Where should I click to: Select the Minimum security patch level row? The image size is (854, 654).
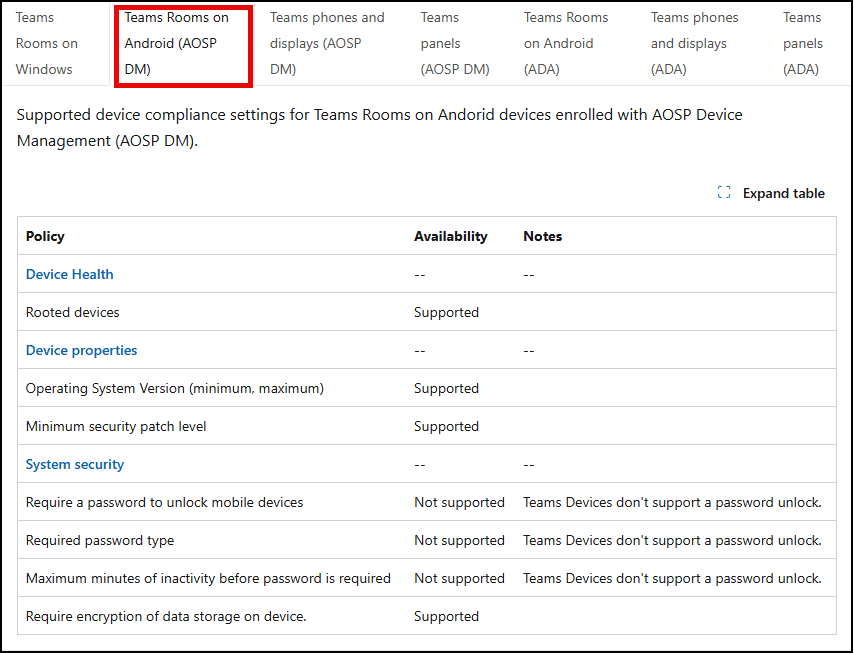pos(116,426)
